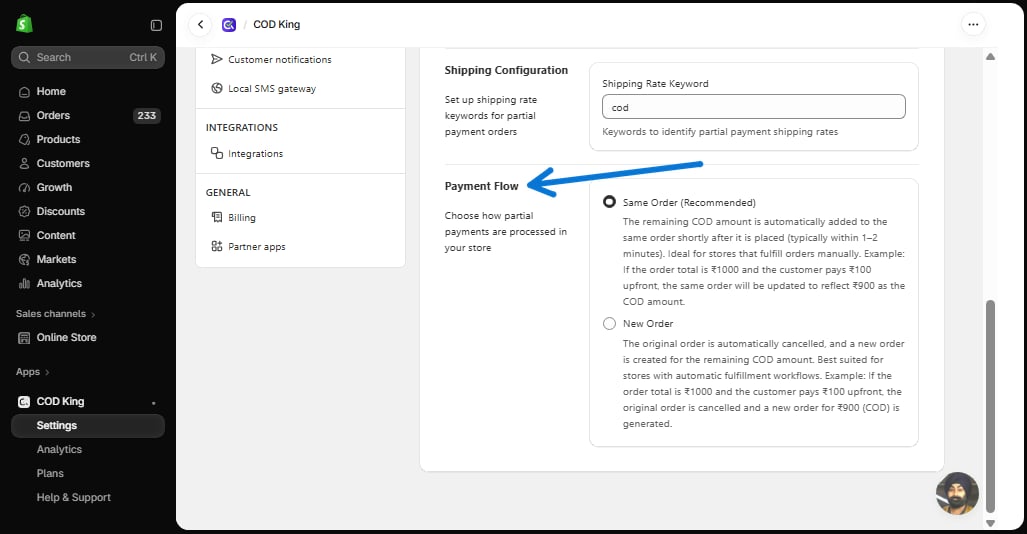Image resolution: width=1027 pixels, height=534 pixels.
Task: Click the Home icon in sidebar
Action: [24, 92]
